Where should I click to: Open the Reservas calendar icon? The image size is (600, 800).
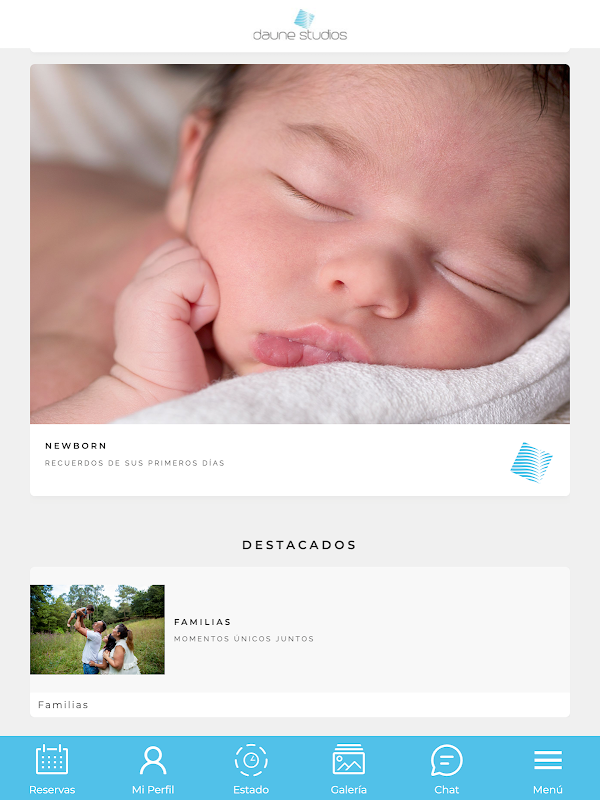[52, 759]
